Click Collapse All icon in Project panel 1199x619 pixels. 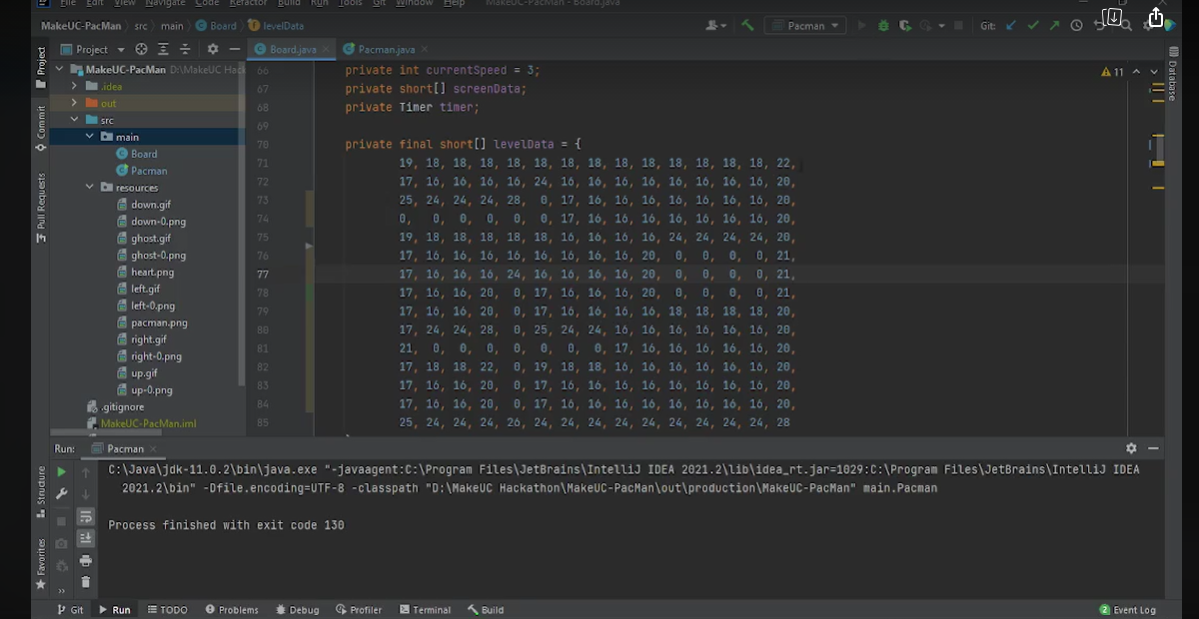[x=184, y=49]
